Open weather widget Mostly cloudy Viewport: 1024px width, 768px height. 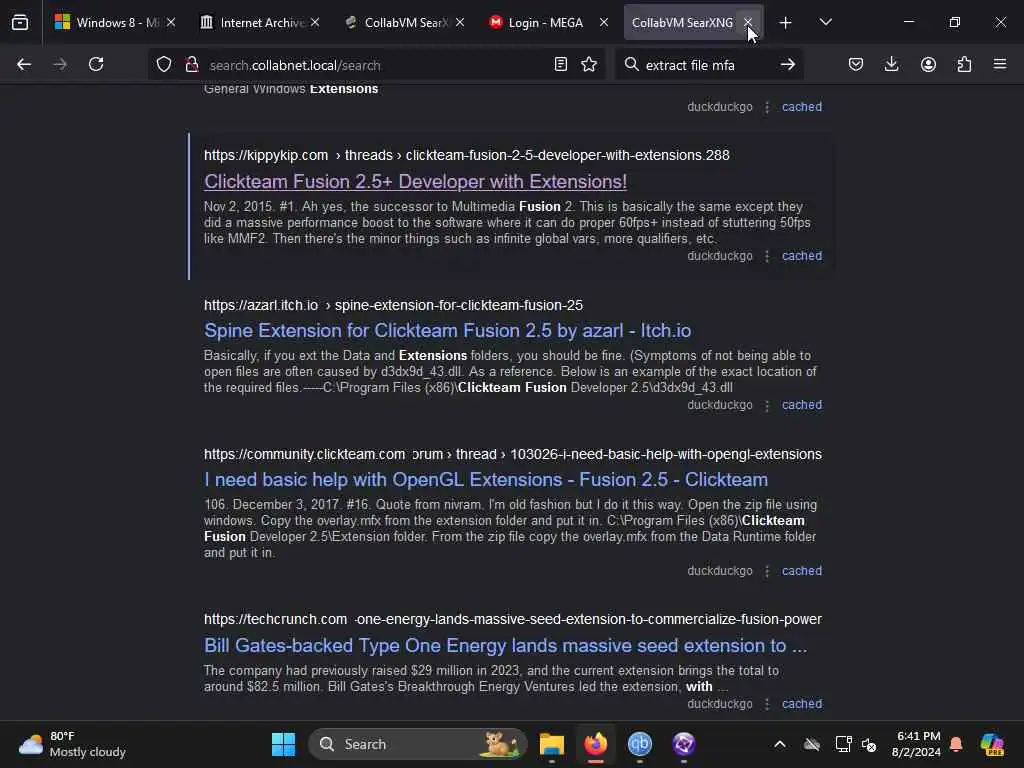coord(72,744)
